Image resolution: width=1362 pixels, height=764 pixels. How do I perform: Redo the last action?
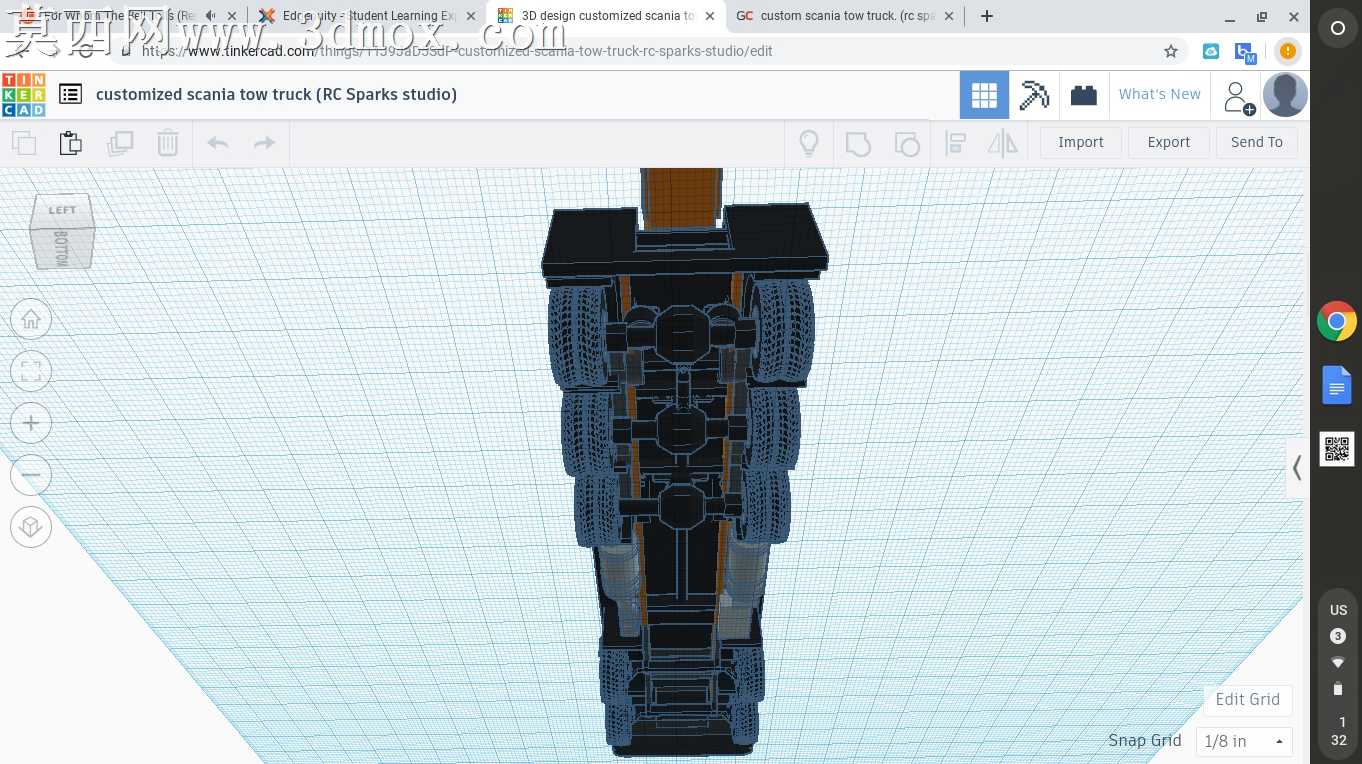[x=264, y=143]
